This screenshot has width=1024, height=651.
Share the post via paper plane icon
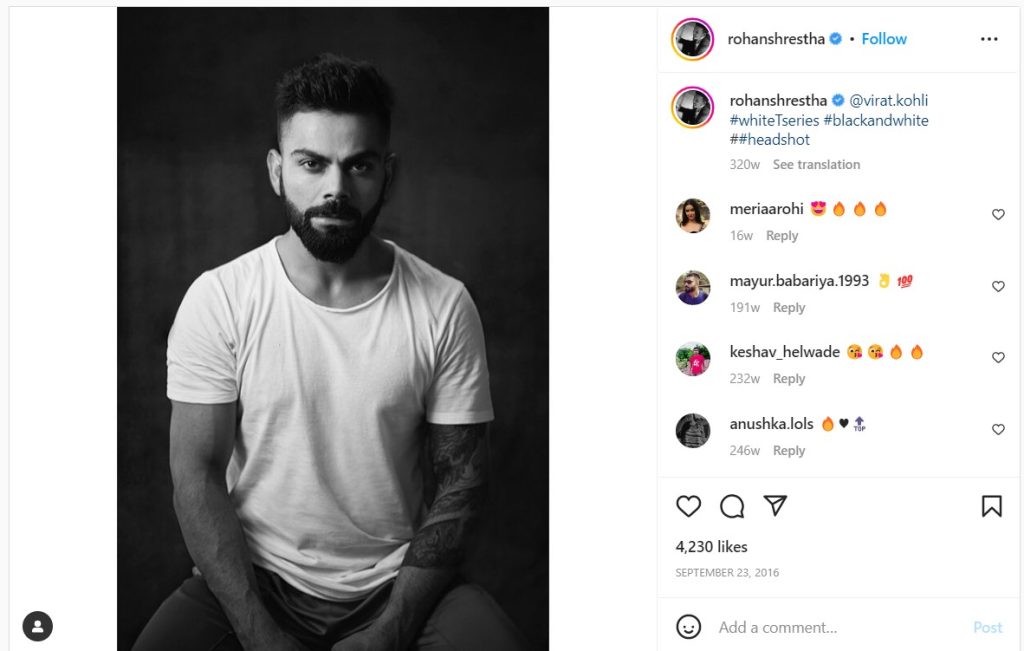(775, 505)
